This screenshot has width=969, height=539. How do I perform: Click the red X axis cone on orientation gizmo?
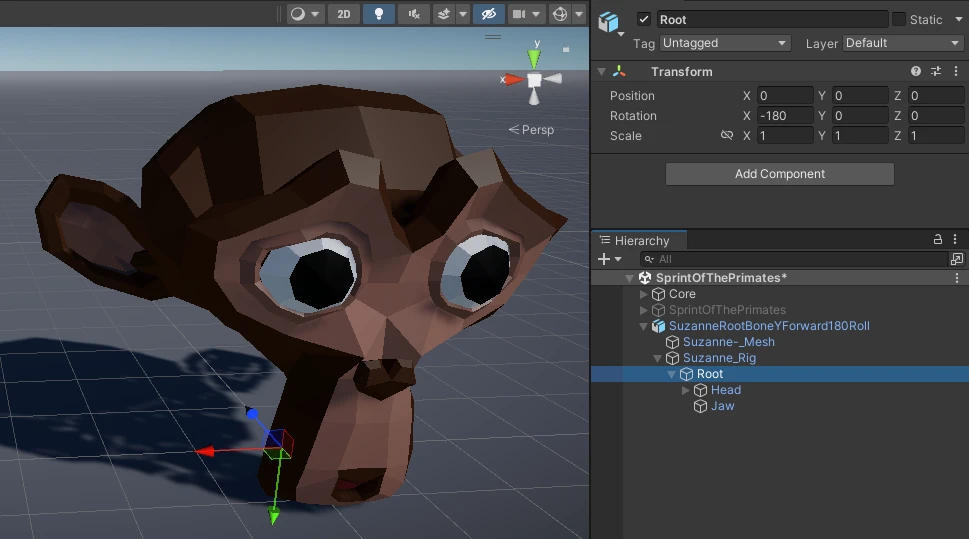[514, 79]
